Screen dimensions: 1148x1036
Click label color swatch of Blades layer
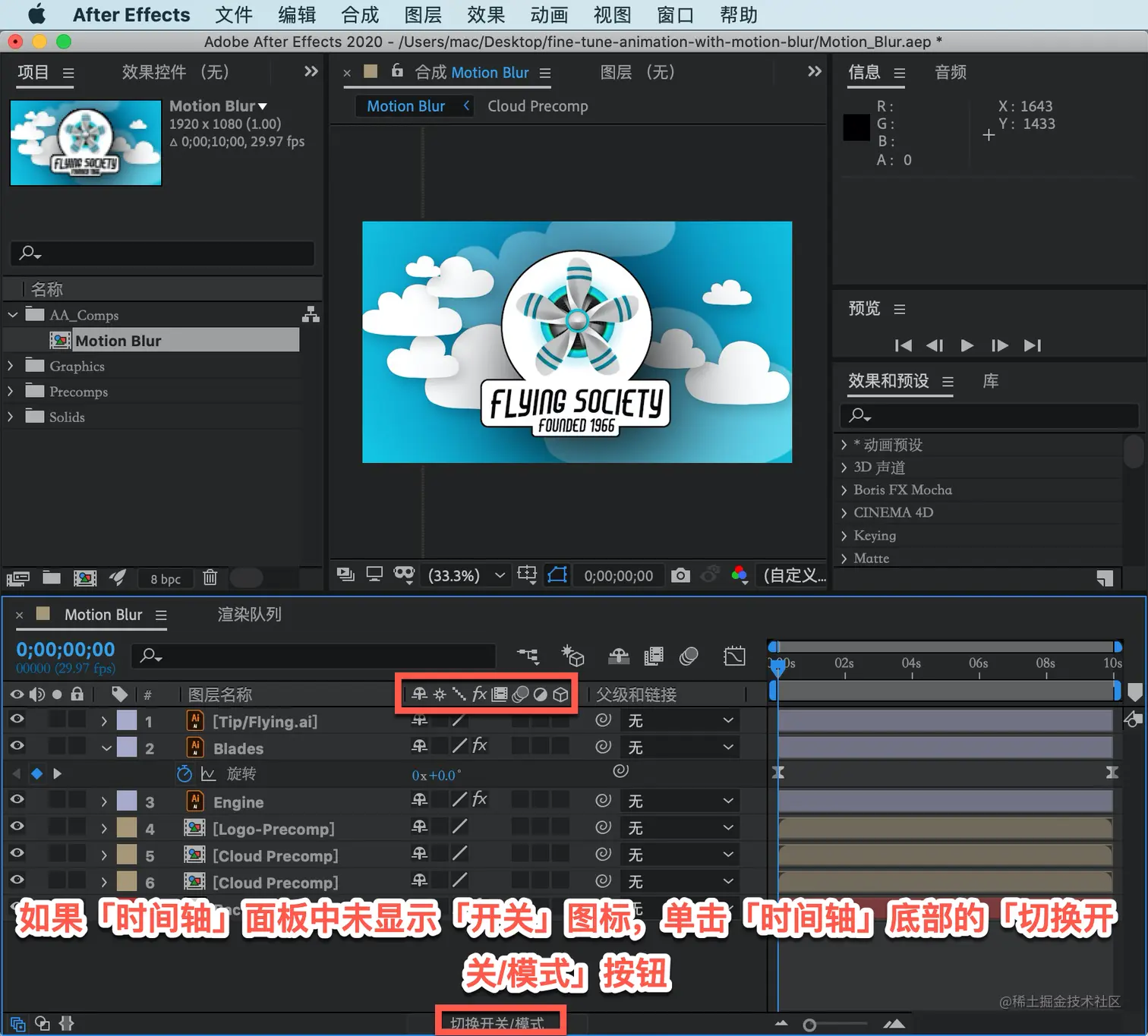(x=127, y=748)
